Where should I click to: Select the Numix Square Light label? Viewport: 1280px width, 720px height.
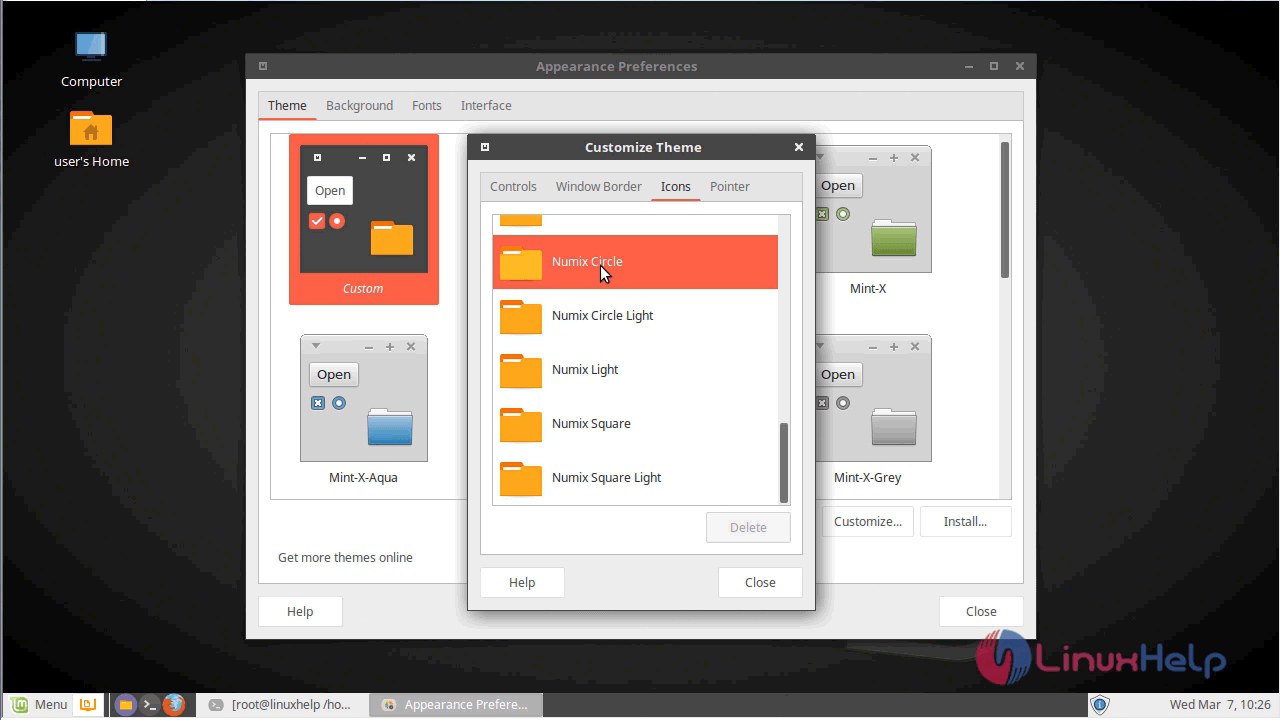(607, 478)
